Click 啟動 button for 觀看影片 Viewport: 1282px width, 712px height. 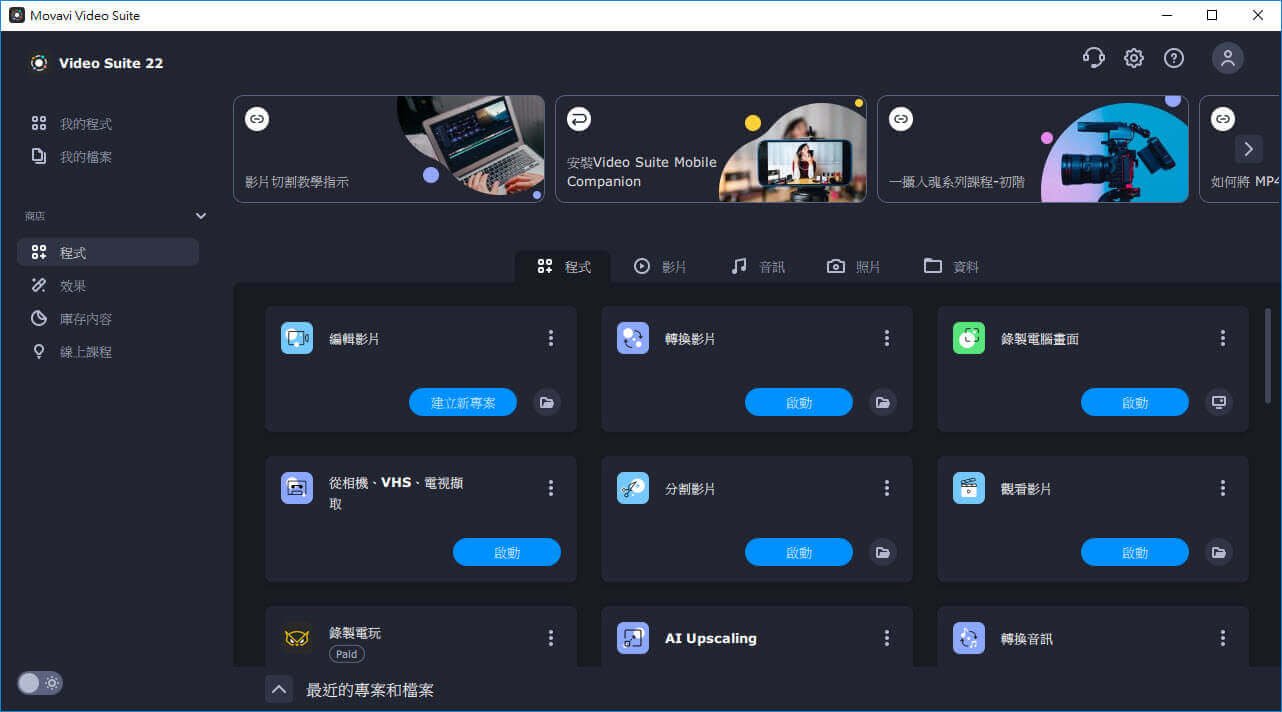[1135, 552]
